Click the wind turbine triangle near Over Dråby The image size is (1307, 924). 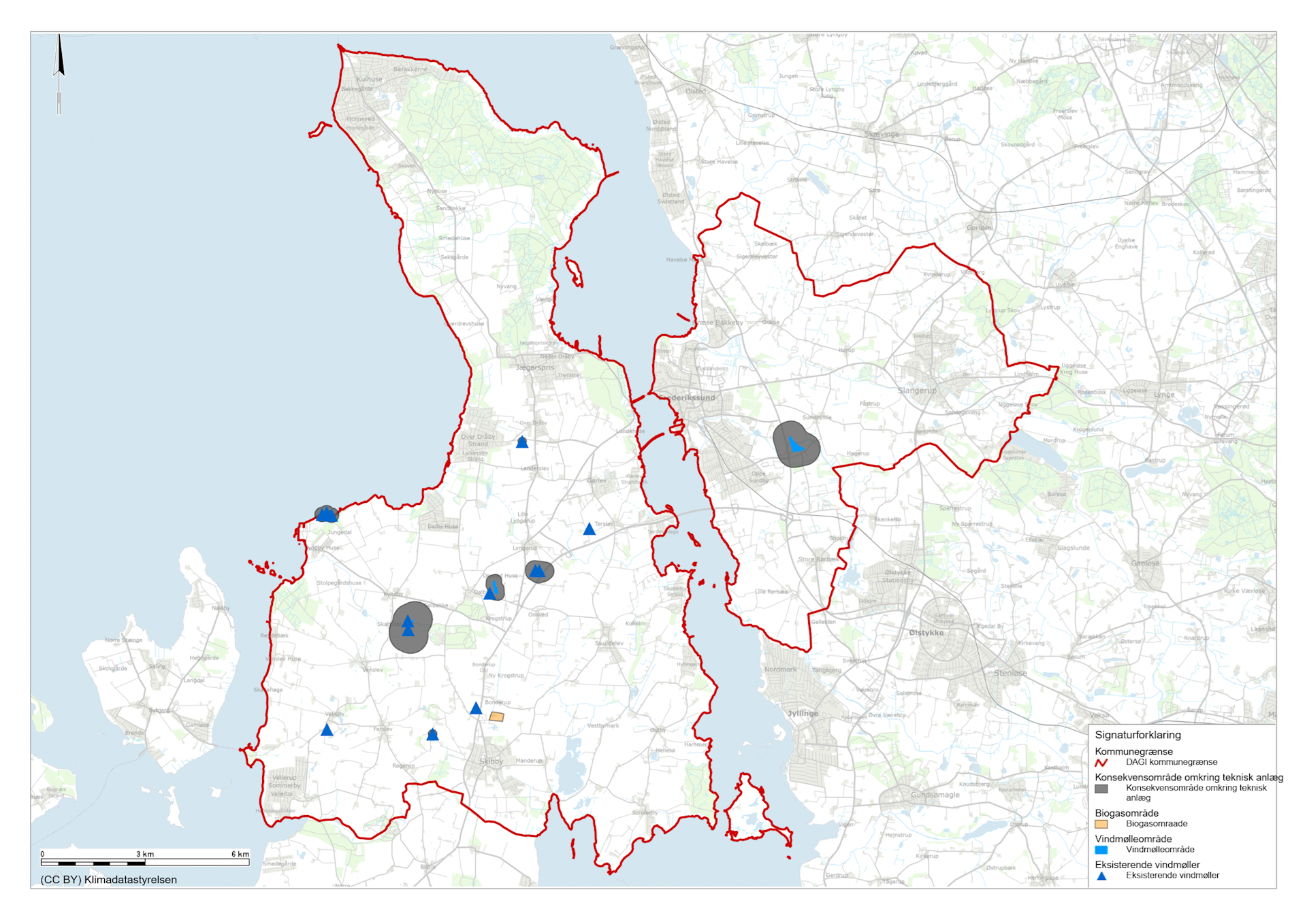(x=522, y=442)
